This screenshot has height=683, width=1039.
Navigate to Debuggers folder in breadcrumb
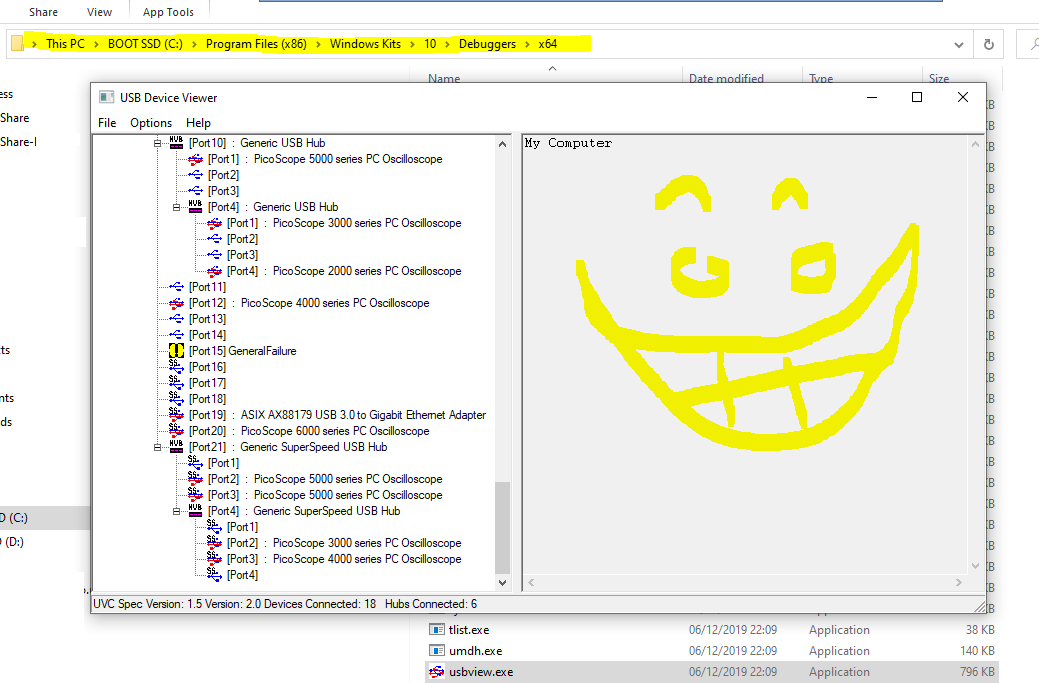click(487, 44)
